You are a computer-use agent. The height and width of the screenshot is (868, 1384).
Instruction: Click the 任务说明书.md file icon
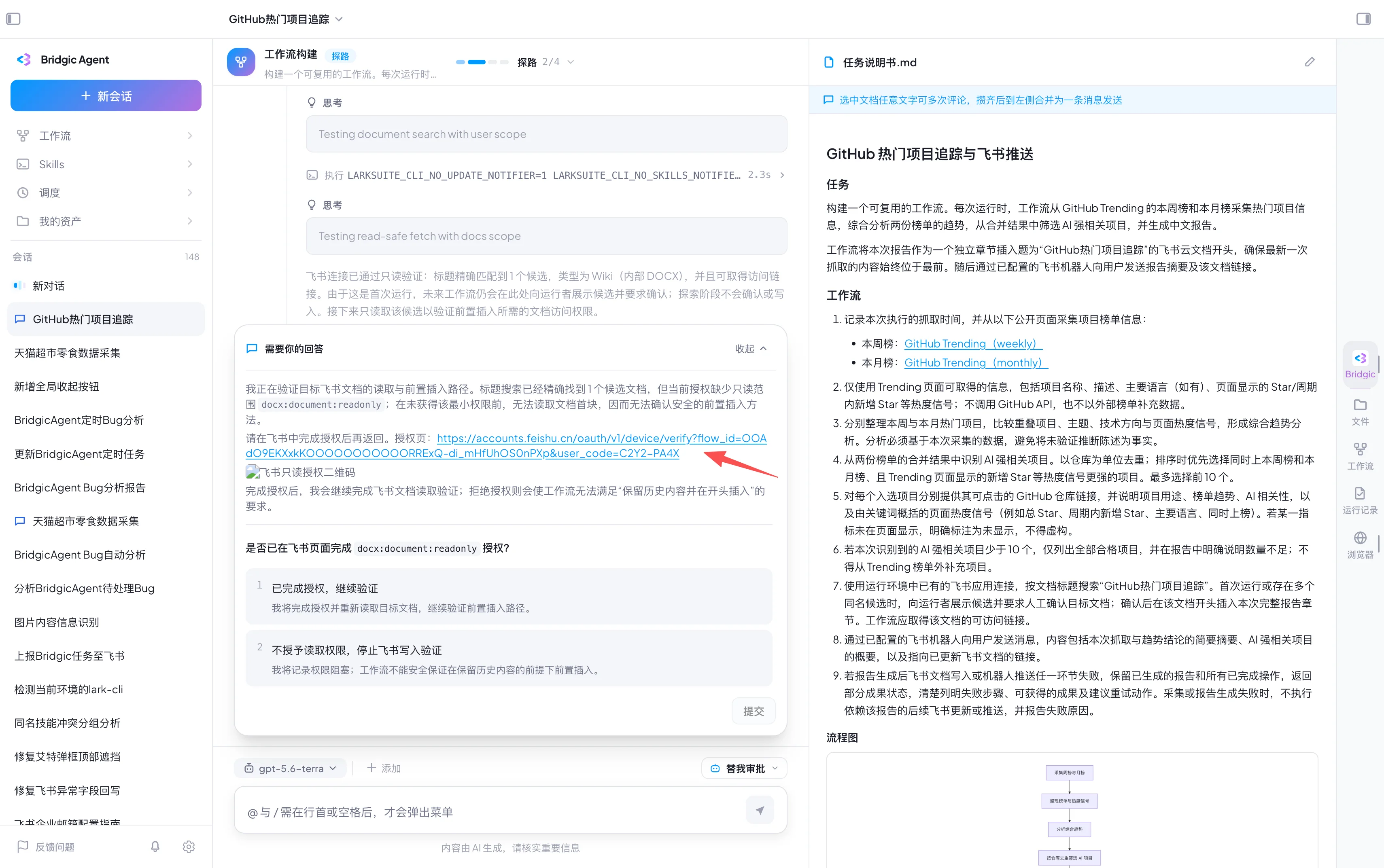point(829,62)
